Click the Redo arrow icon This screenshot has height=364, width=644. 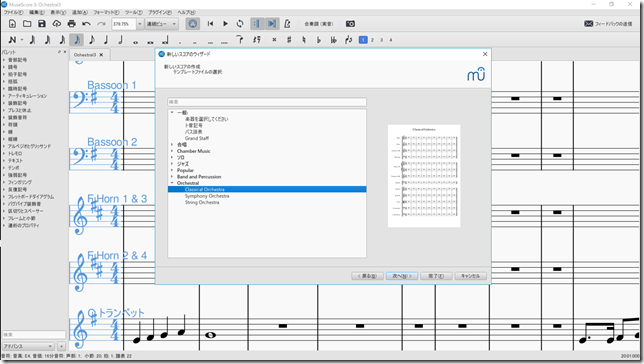point(101,24)
